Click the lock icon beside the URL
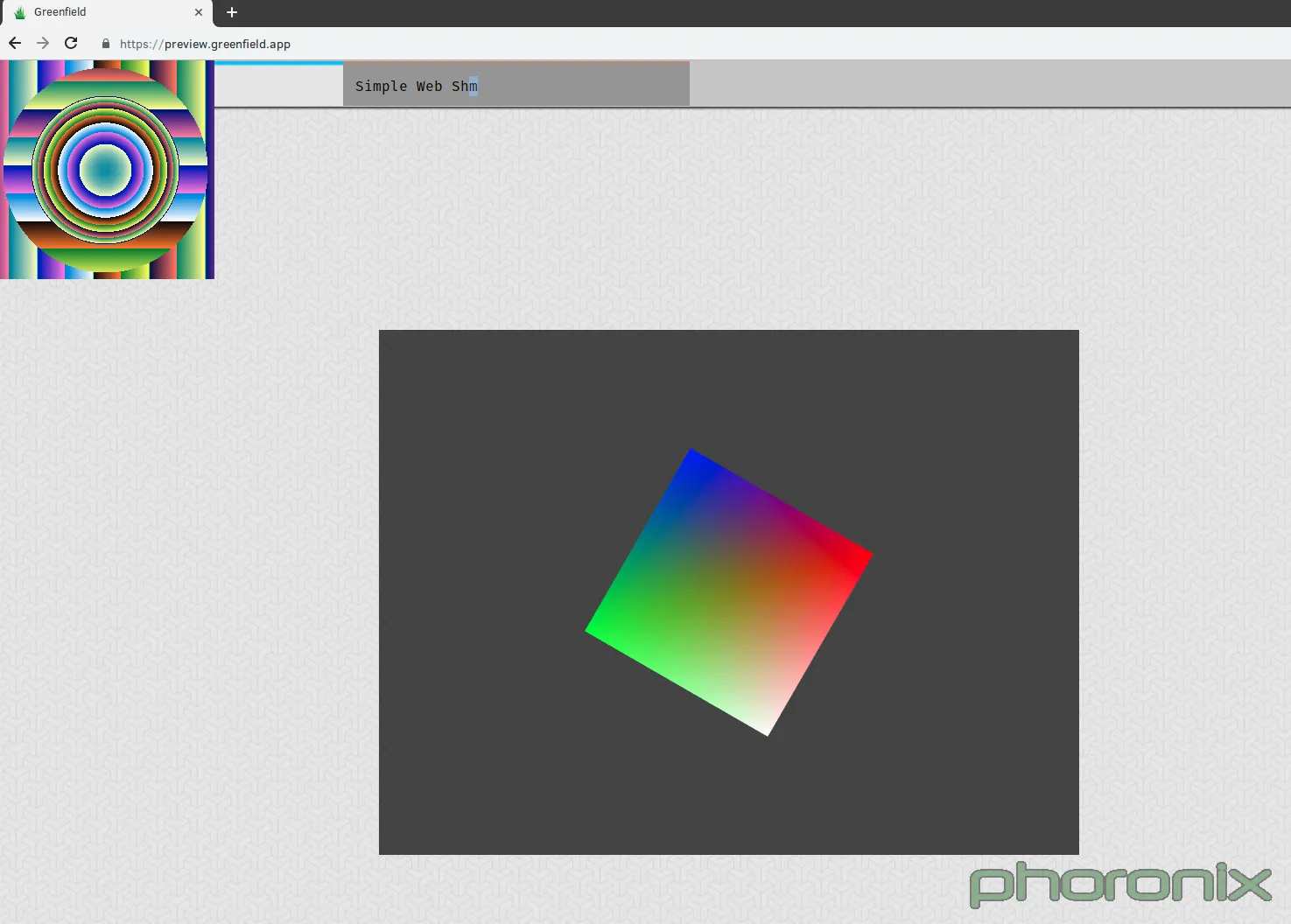Screen dimensions: 1291x924 pyautogui.click(x=106, y=44)
